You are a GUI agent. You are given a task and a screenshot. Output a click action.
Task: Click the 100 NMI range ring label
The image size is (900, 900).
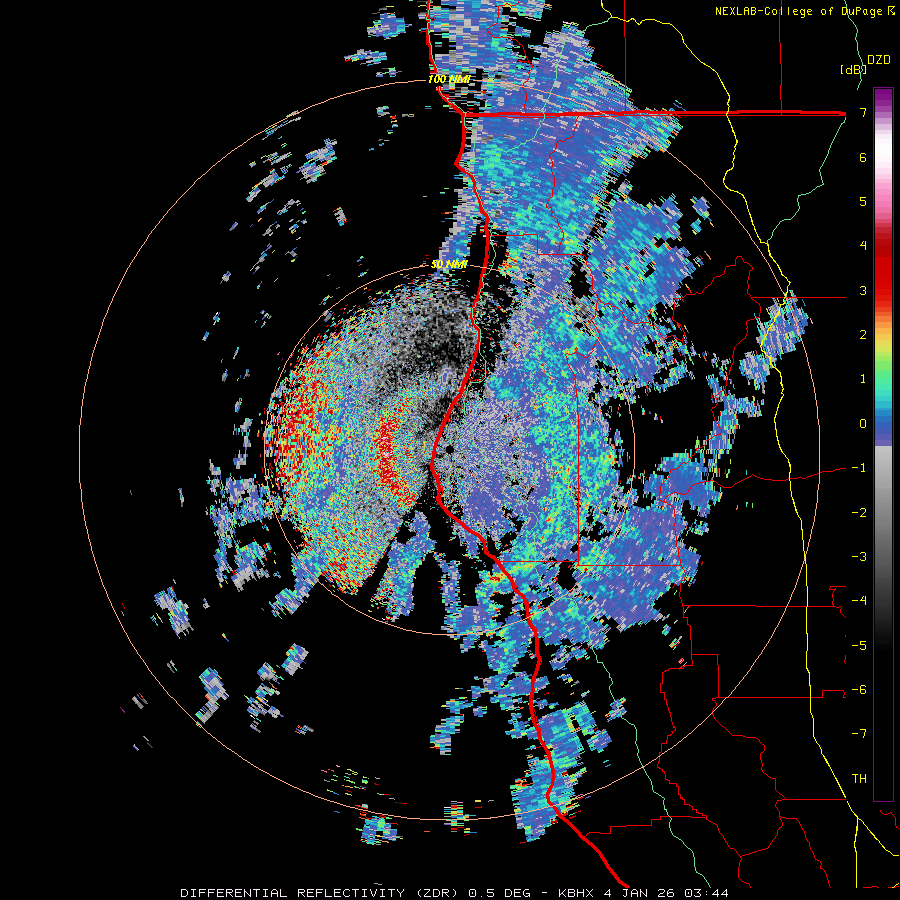[448, 79]
